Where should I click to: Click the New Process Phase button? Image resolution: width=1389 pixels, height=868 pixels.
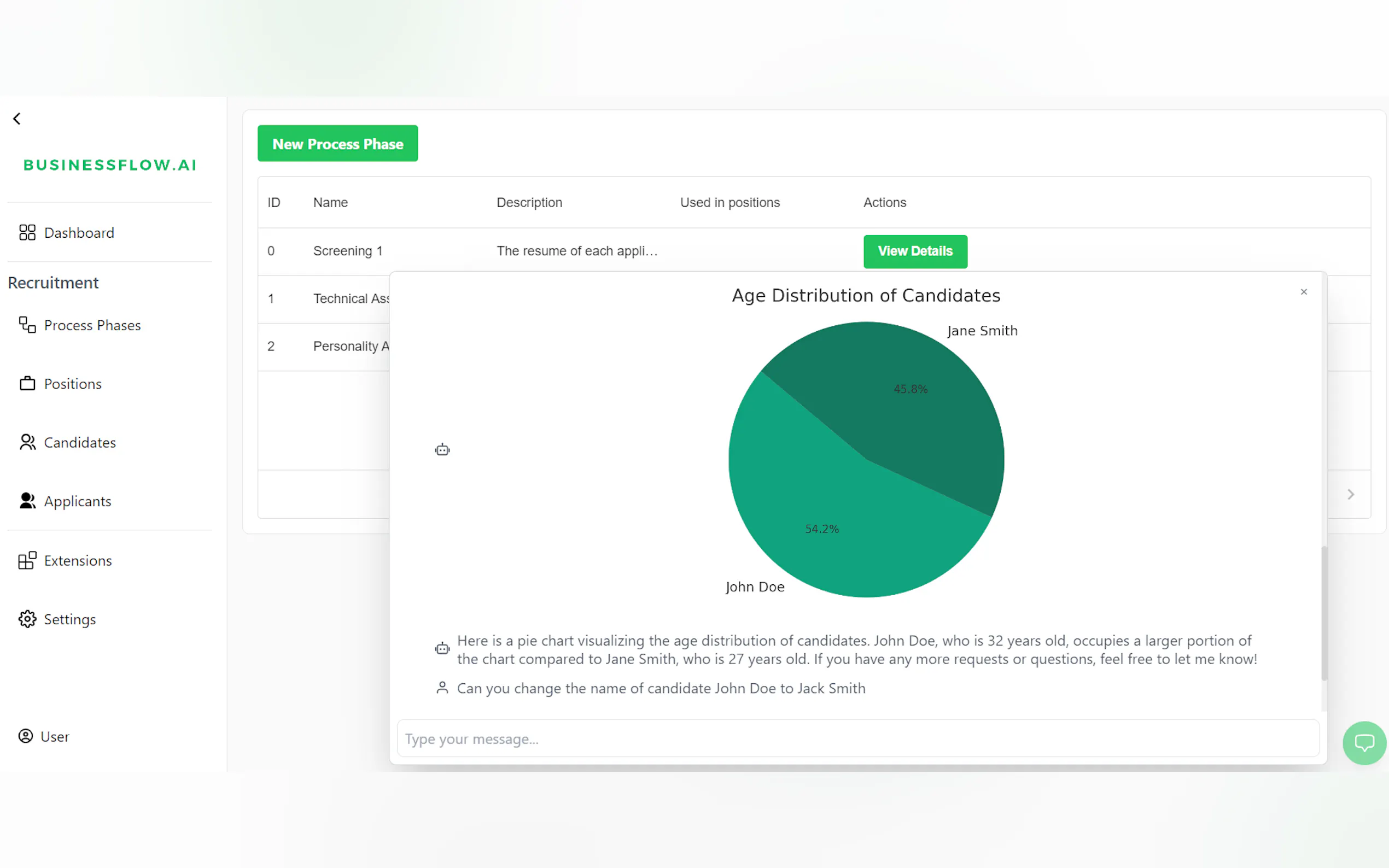click(x=337, y=144)
